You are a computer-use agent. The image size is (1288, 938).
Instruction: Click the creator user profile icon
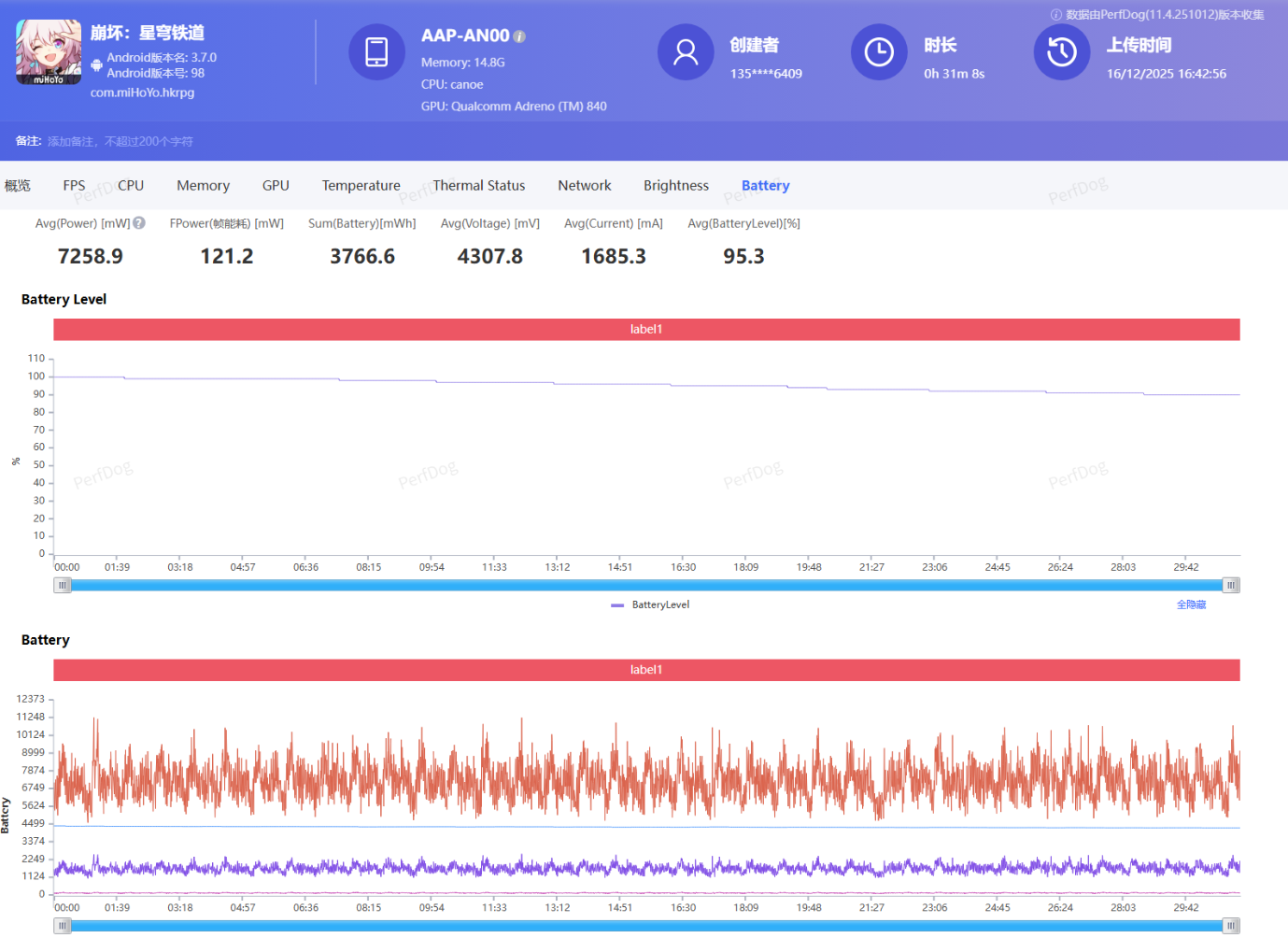point(686,52)
